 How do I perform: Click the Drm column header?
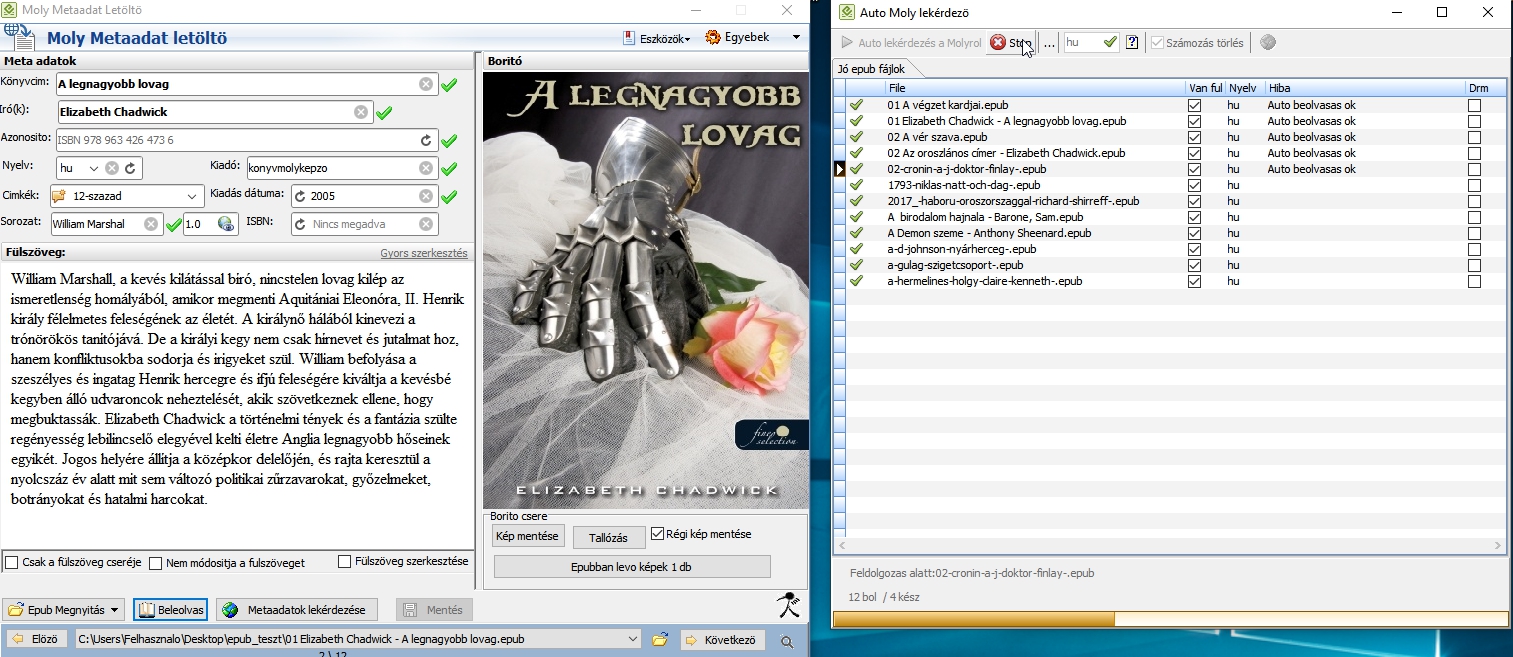1486,88
